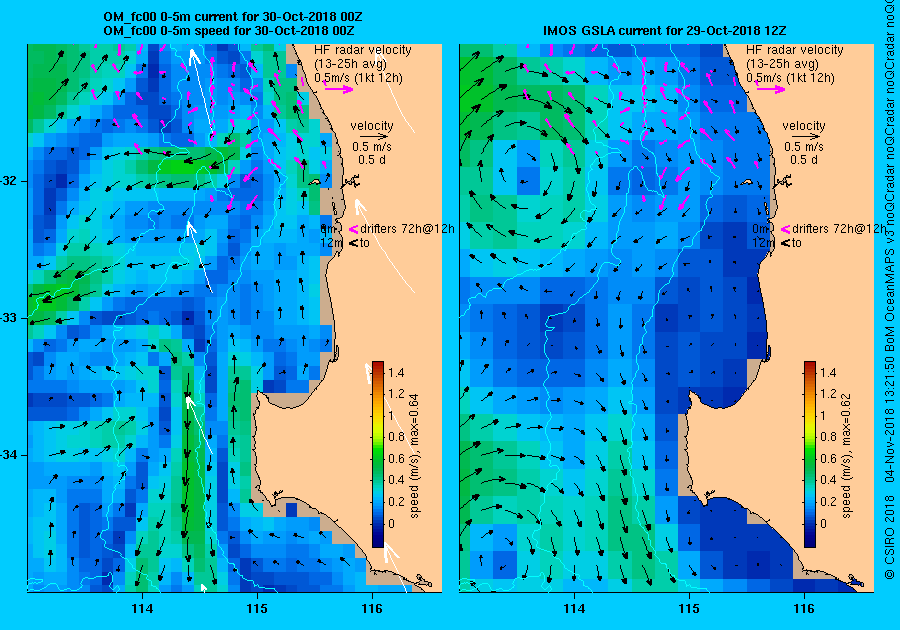Click Rottnest Island on the right map
Viewport: 900px width, 630px height.
coord(746,182)
